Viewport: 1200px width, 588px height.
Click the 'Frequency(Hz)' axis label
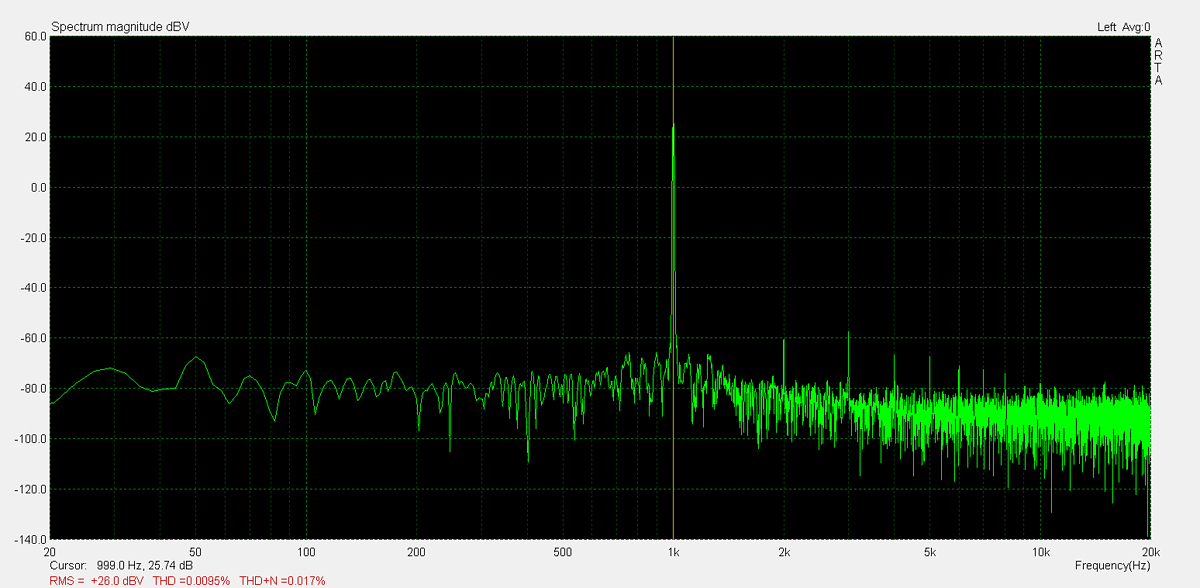pos(1113,566)
